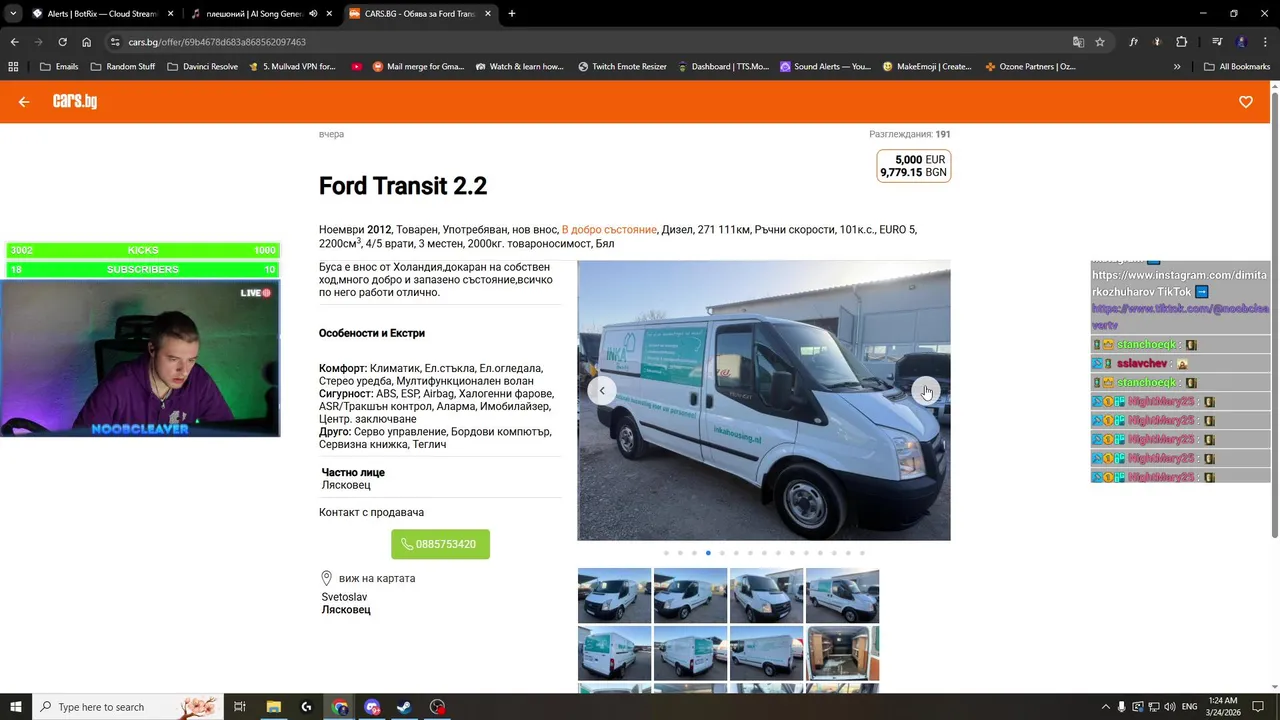Screen dimensions: 1280x720
Task: Open the MakeEmoji bookmark
Action: [x=927, y=67]
